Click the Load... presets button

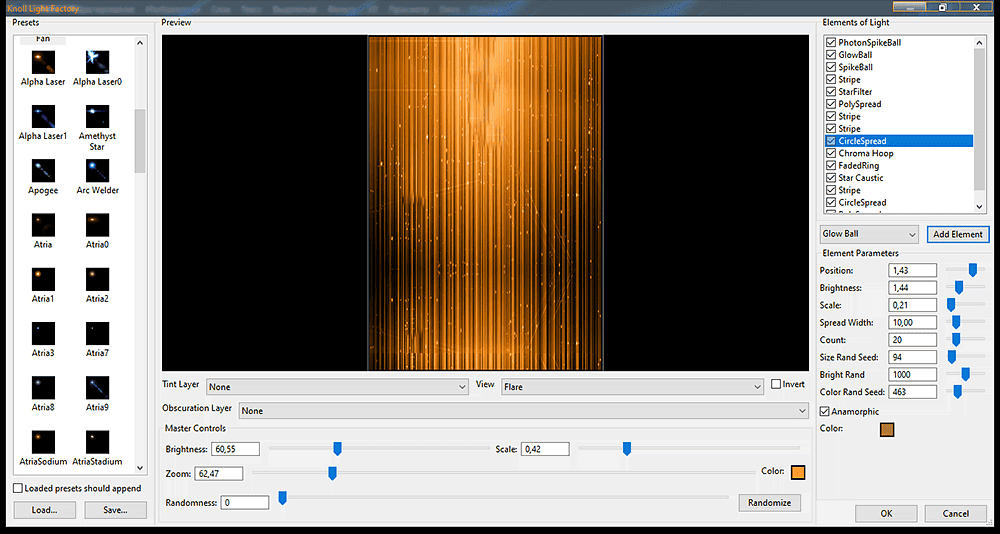click(45, 510)
